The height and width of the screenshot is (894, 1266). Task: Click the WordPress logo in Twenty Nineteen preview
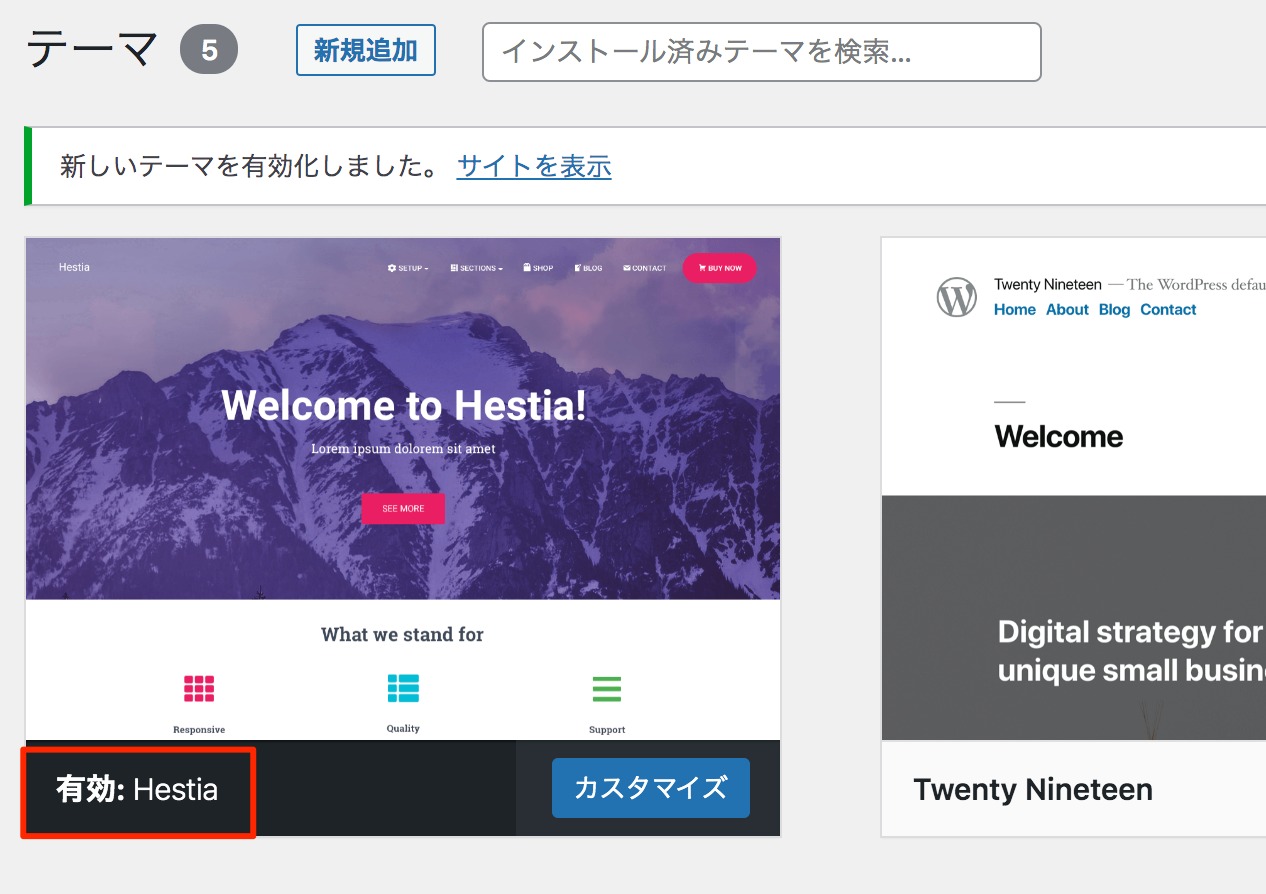pyautogui.click(x=956, y=297)
